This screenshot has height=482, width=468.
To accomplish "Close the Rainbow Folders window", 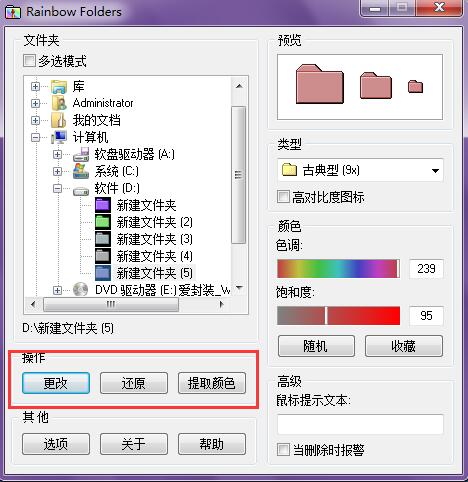I will (x=440, y=7).
